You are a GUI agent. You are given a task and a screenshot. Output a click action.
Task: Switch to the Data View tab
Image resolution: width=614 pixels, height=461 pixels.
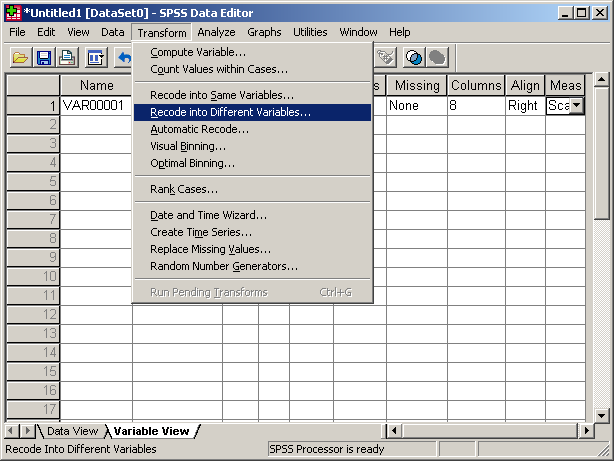click(72, 431)
